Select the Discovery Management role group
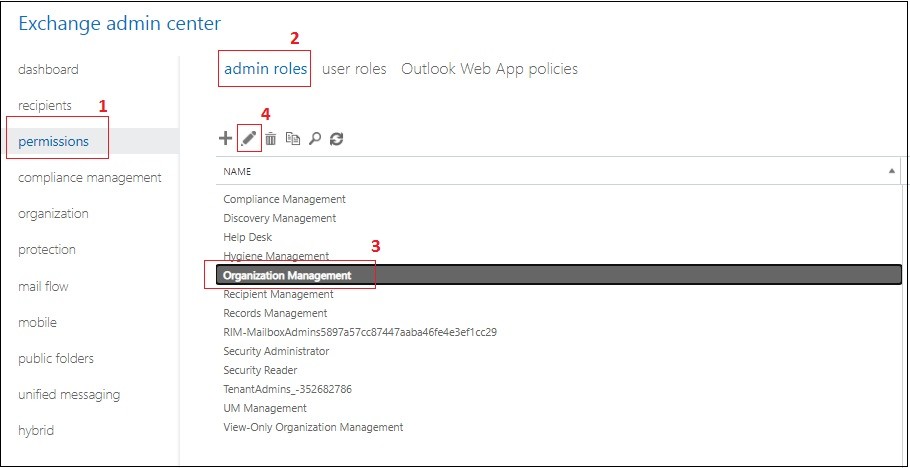 pos(280,218)
